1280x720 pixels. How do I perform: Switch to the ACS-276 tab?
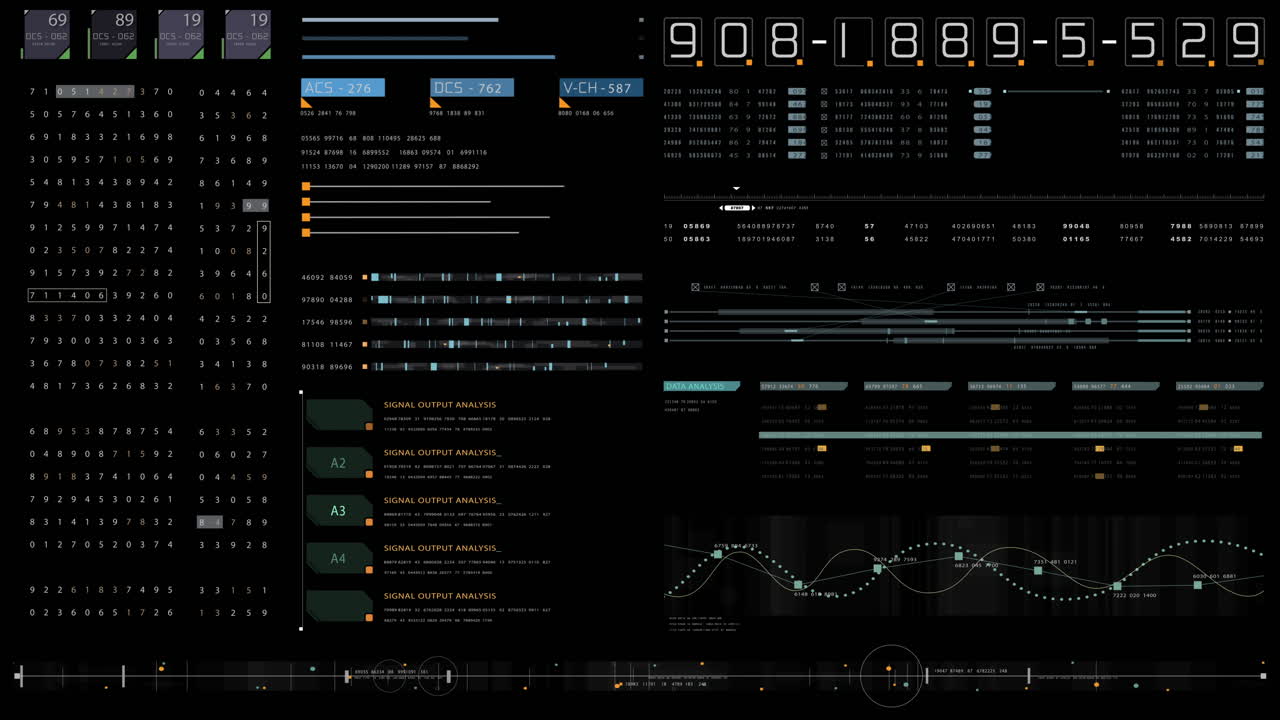[x=343, y=87]
